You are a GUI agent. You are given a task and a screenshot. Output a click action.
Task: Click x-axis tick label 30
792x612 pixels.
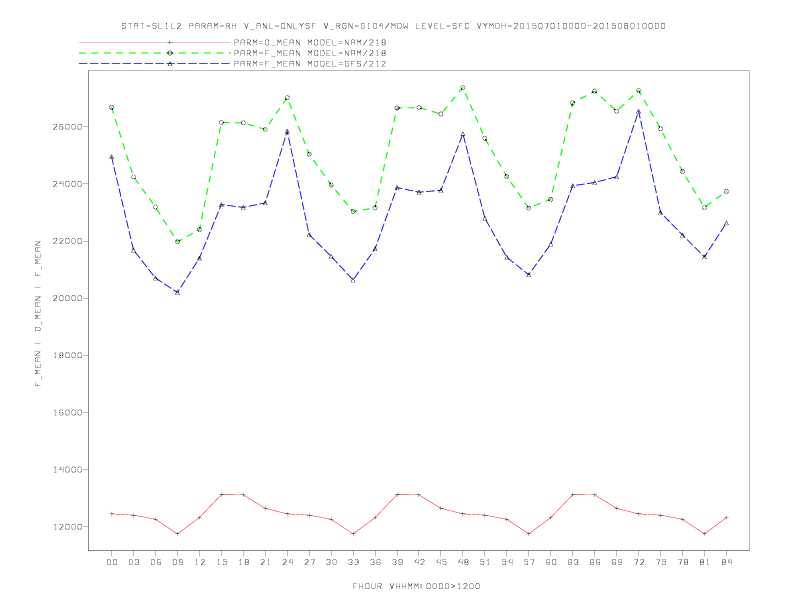tap(331, 562)
